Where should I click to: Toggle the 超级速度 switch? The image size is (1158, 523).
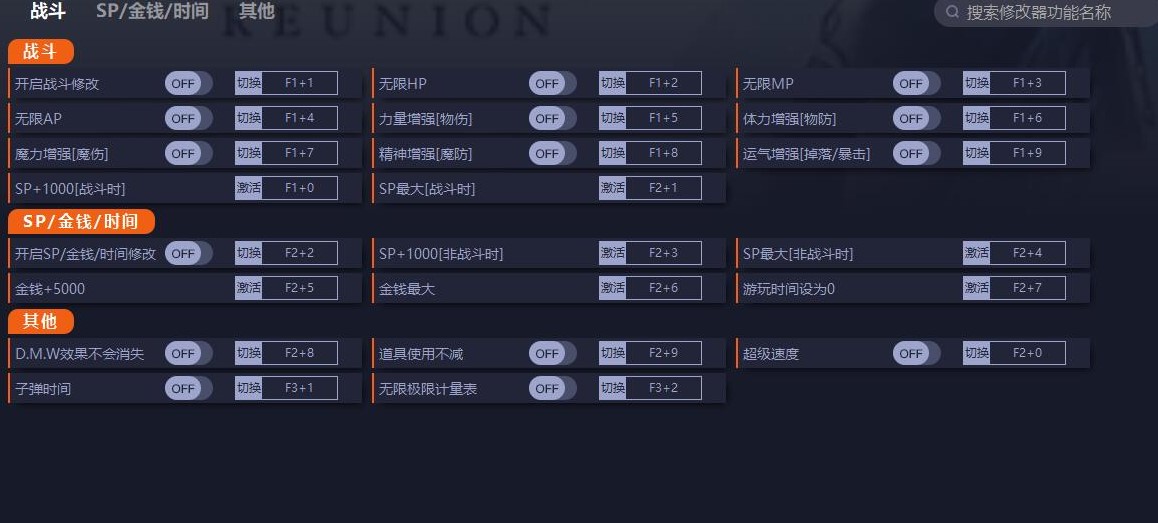[x=916, y=353]
